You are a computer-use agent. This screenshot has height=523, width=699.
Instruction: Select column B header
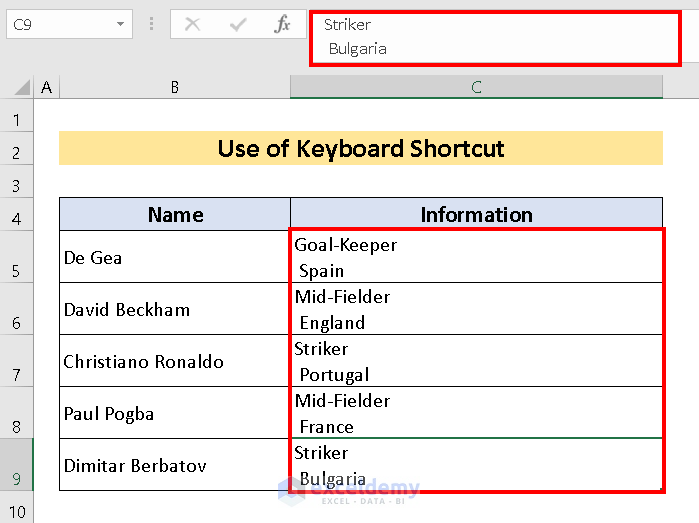174,88
